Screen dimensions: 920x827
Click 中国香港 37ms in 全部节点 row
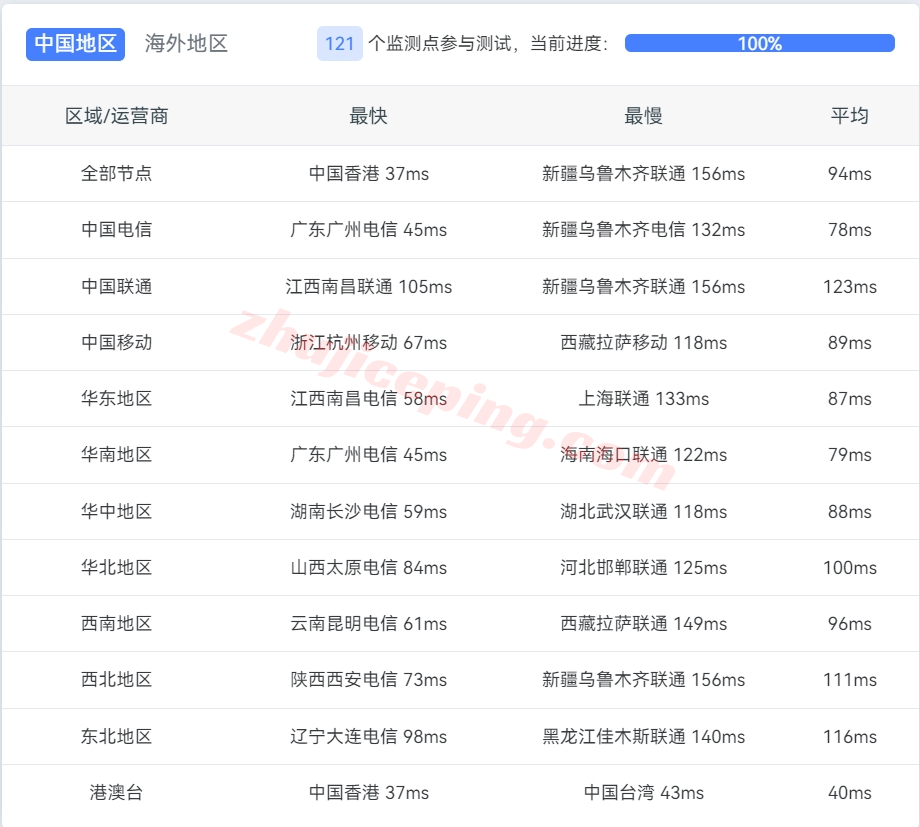(368, 174)
